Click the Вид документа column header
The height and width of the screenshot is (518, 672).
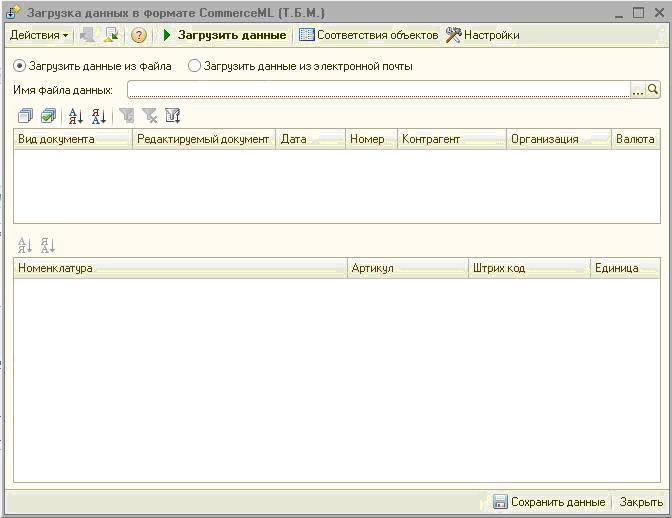tap(72, 139)
